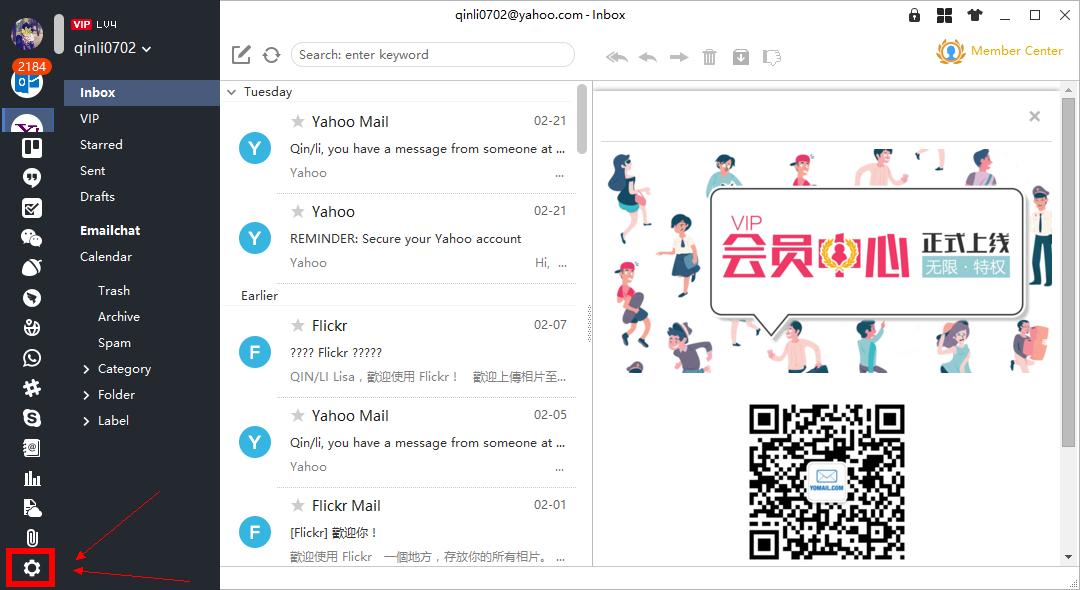Mark email as spam with thumbs-down icon
The height and width of the screenshot is (590, 1080).
(x=771, y=57)
